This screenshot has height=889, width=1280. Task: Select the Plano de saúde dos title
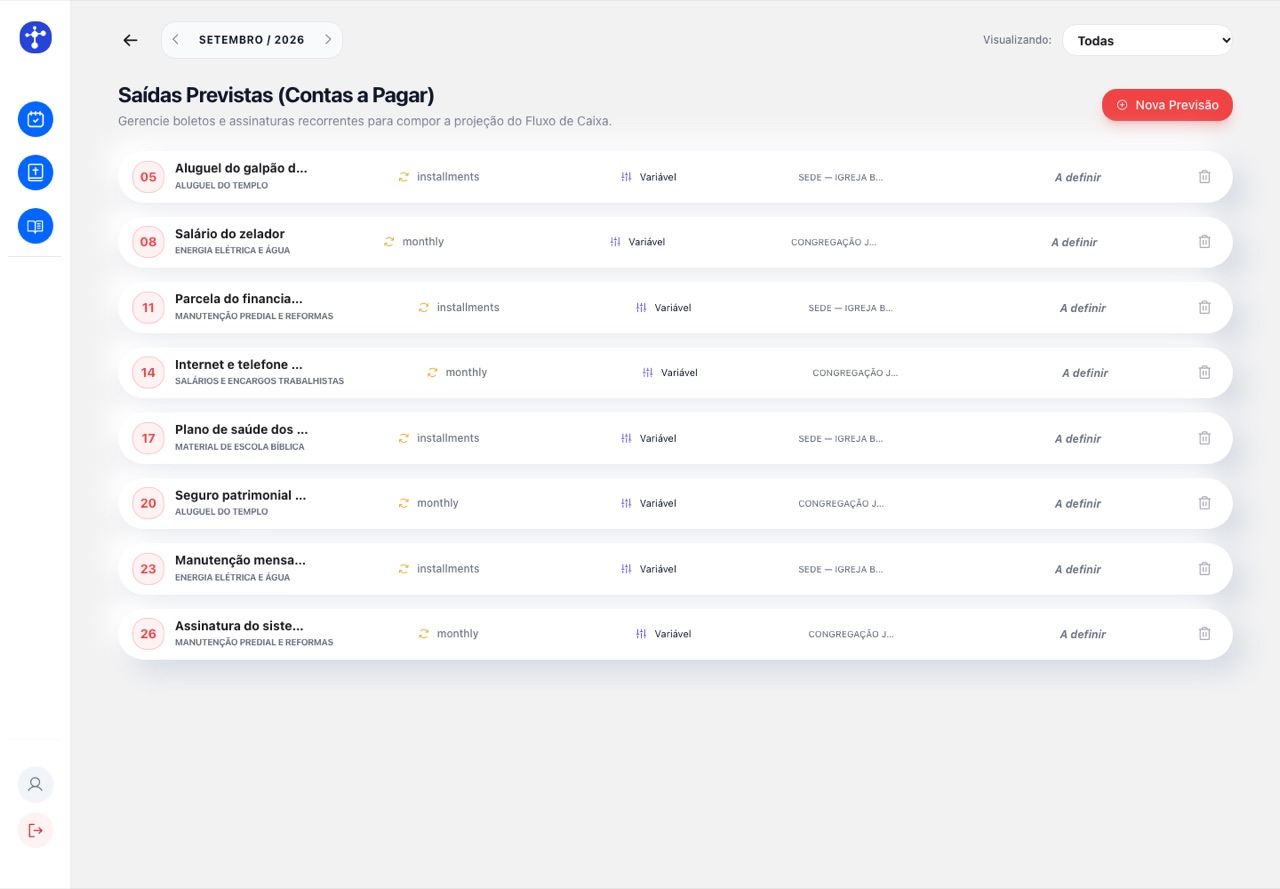241,429
